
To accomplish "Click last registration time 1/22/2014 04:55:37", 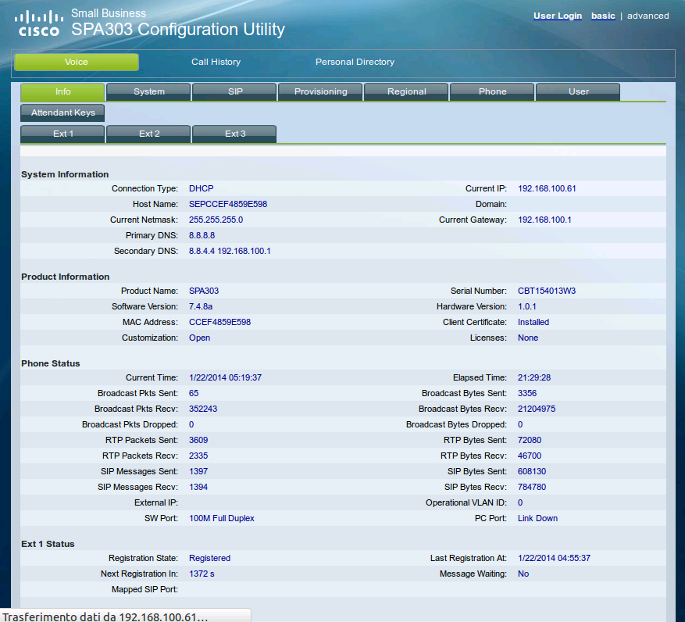I will click(x=554, y=558).
